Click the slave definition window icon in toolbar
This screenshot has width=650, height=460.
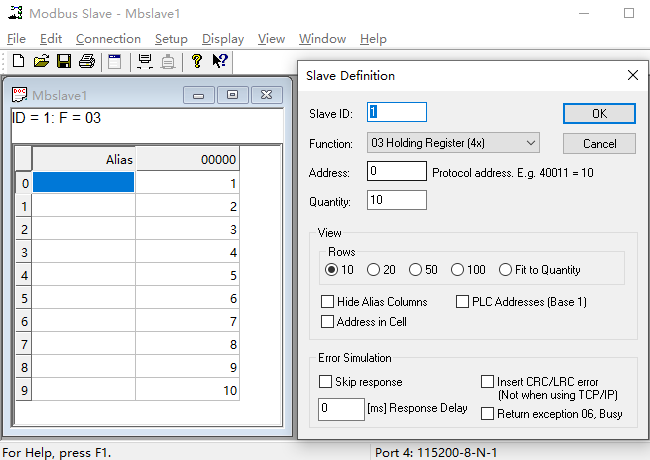pos(115,61)
